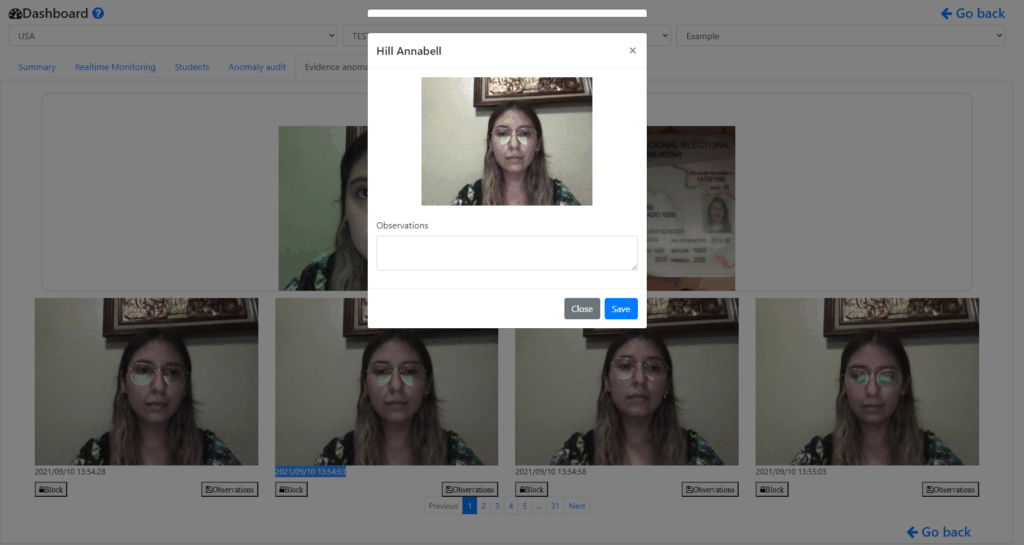Open Observations for the 13:54:28 snapshot
Image resolution: width=1024 pixels, height=545 pixels.
point(229,490)
